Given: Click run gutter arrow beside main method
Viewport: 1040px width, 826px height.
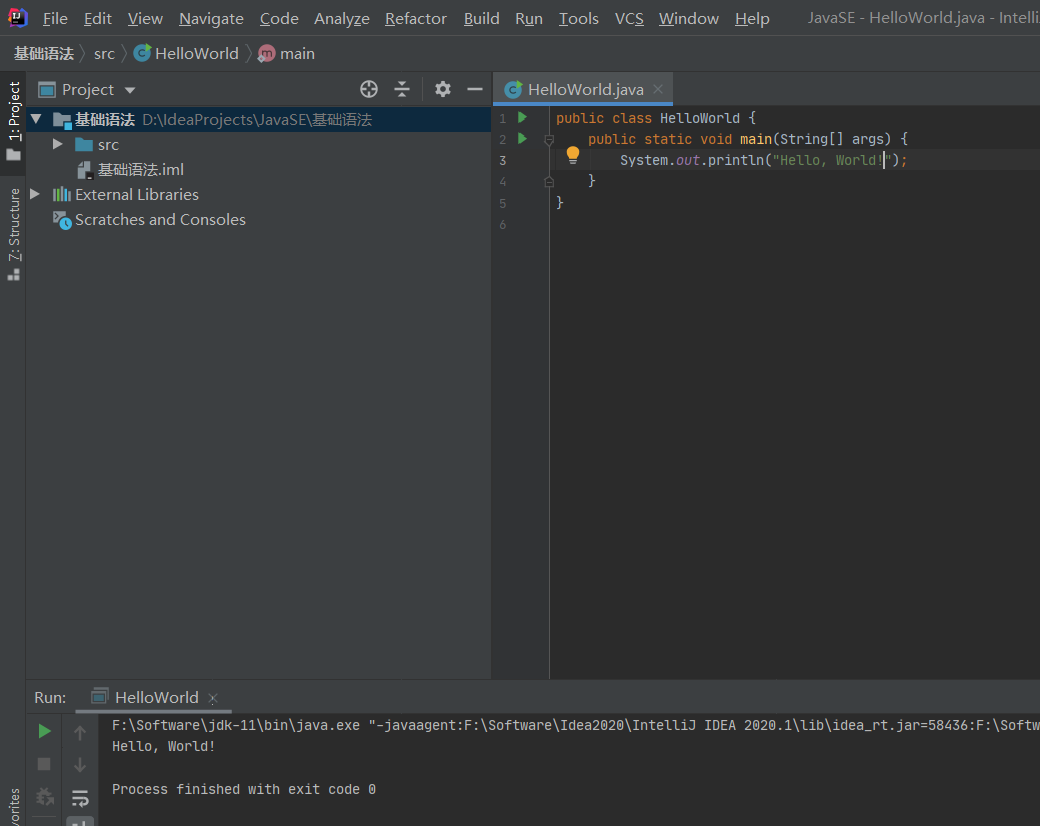Looking at the screenshot, I should click(523, 139).
